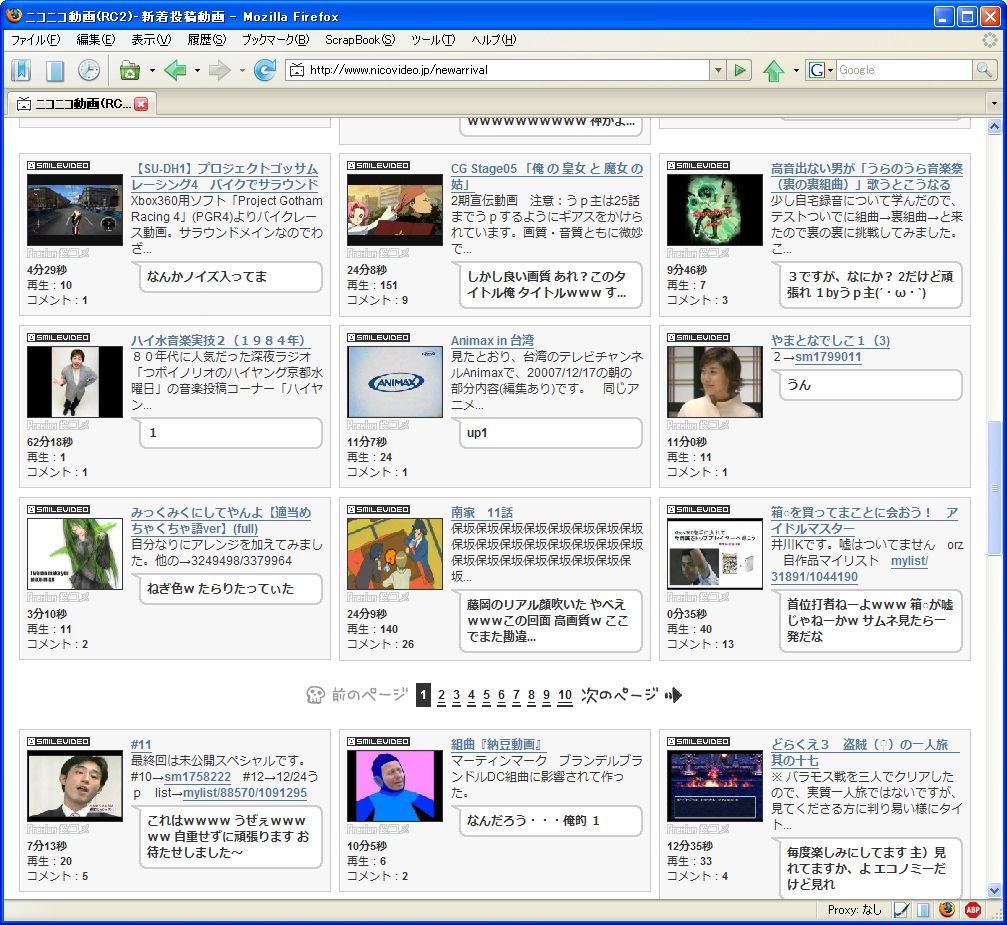Open the 組曲『納豆動画』 link
Viewport: 1007px width, 925px height.
[497, 744]
